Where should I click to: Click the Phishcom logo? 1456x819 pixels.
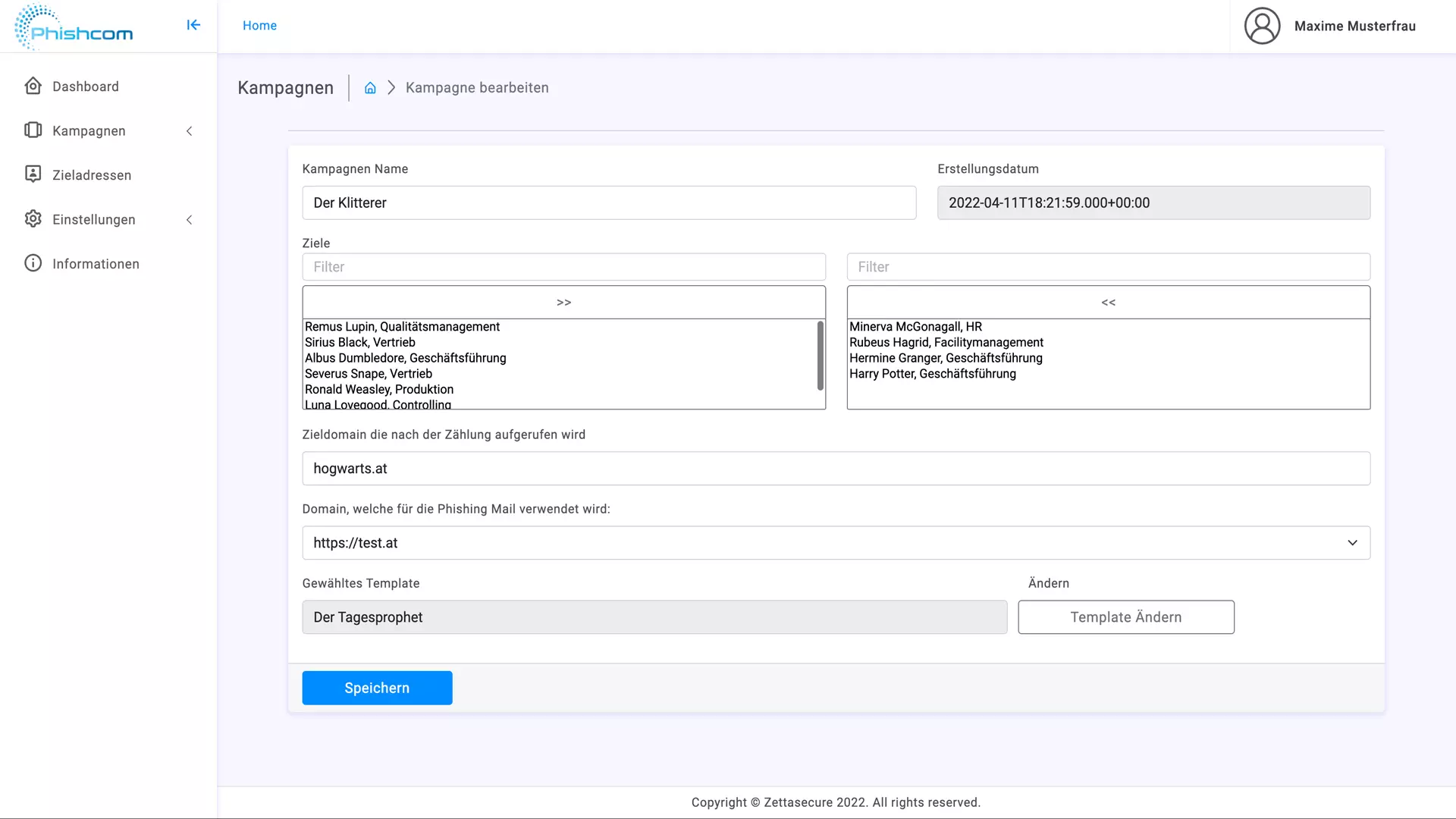(x=74, y=27)
